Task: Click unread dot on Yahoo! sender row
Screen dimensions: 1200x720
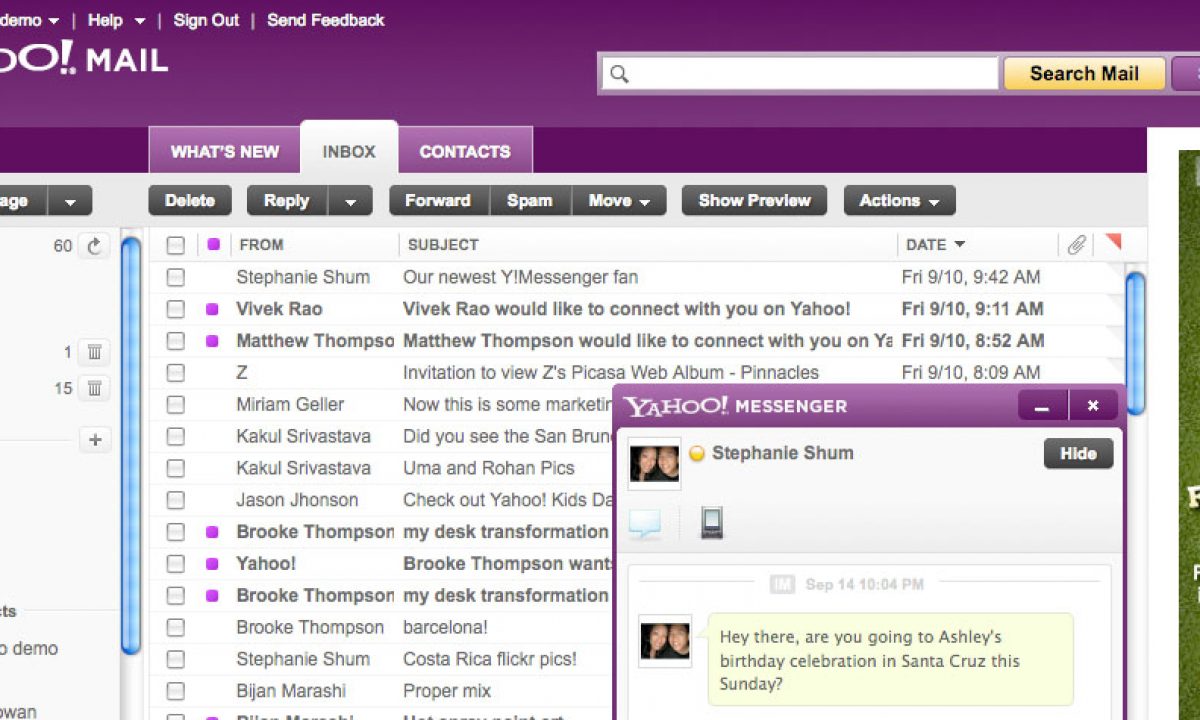Action: pos(212,564)
